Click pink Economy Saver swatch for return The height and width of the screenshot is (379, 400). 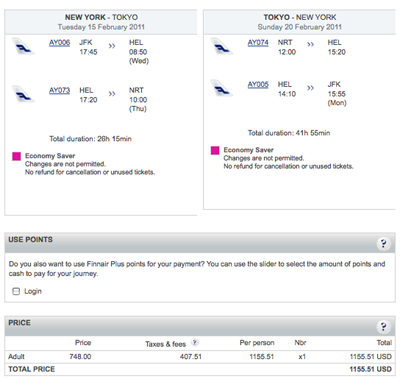[x=215, y=150]
